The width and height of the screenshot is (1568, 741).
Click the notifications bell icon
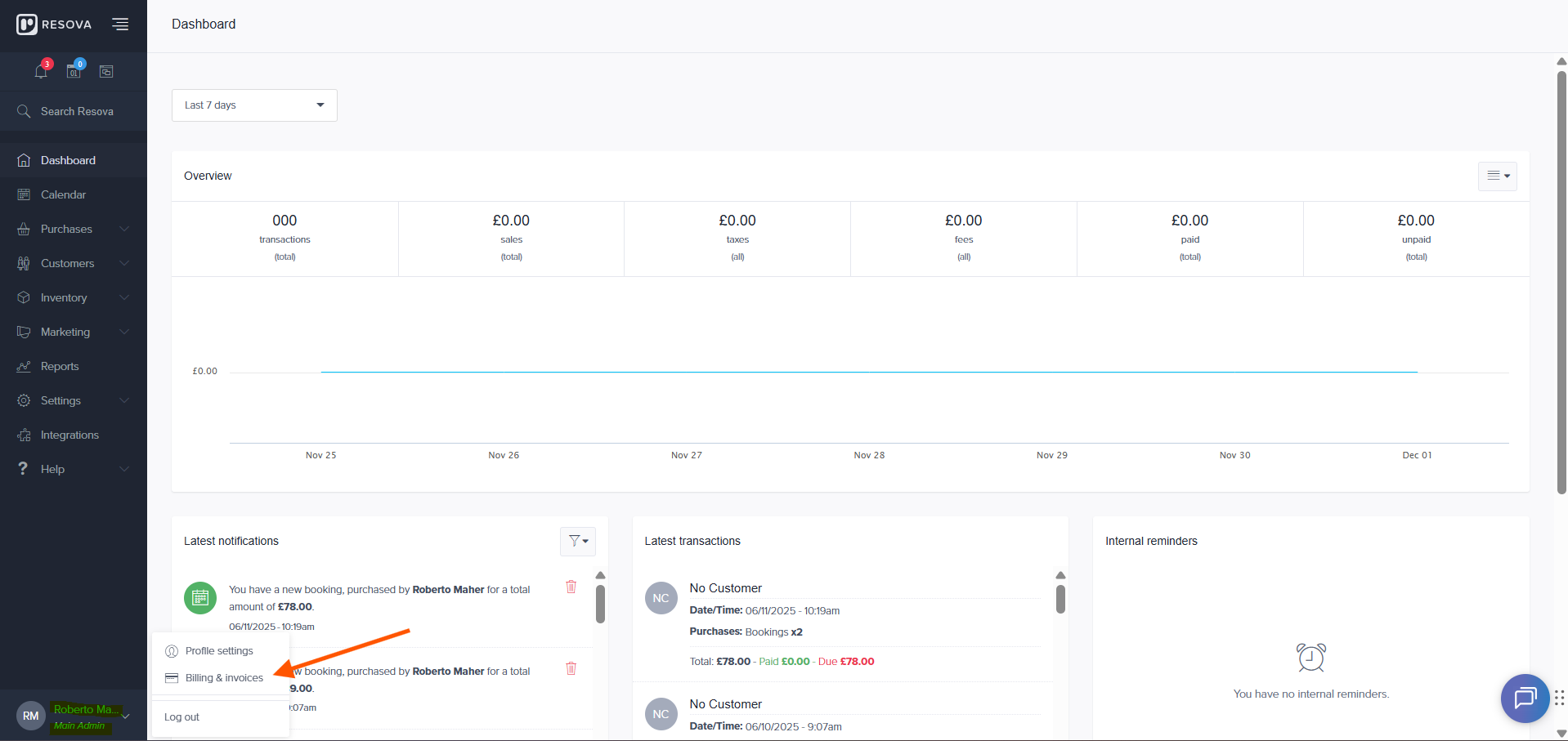(41, 71)
